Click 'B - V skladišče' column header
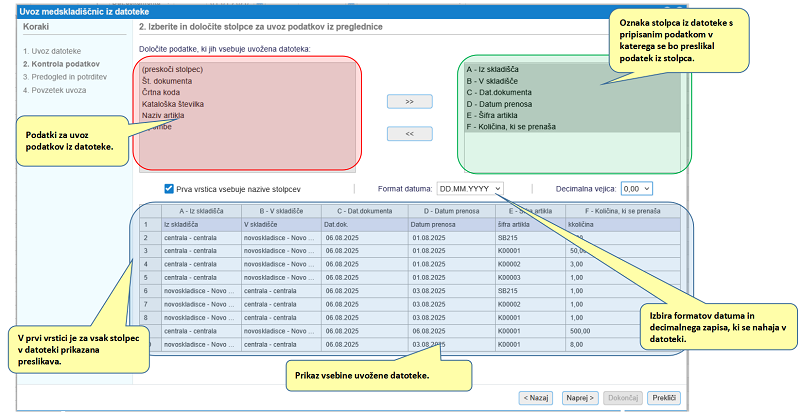 click(281, 211)
